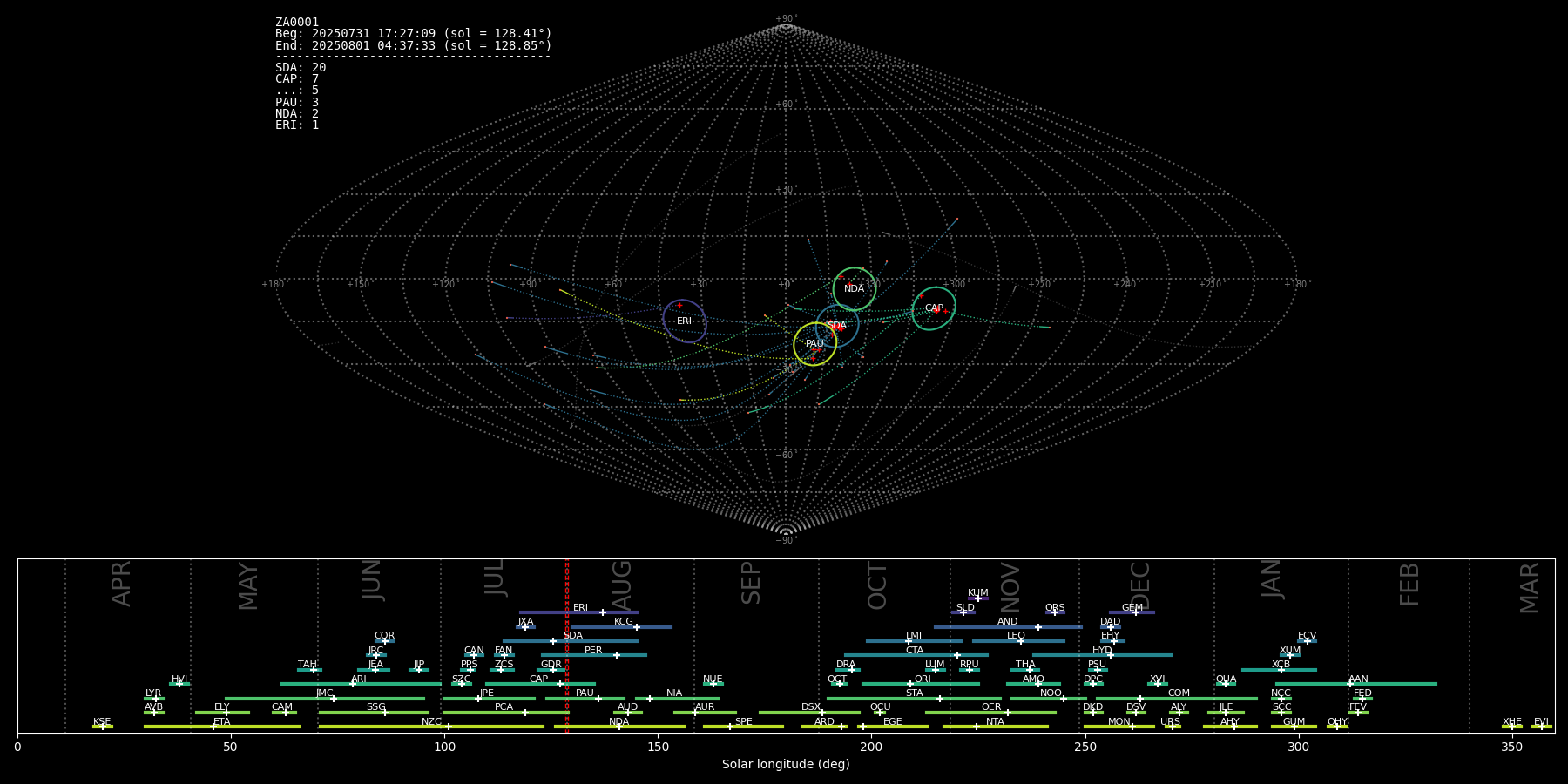Screen dimensions: 1568x784
Task: Select the COM shower bar on timeline
Action: [x=1177, y=698]
